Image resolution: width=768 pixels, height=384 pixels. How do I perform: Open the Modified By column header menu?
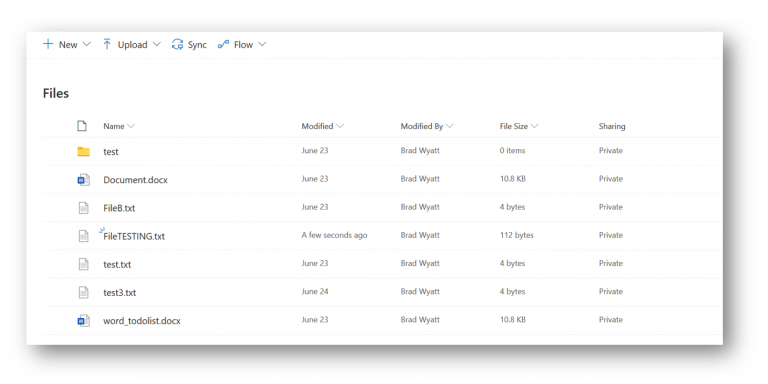pos(427,126)
